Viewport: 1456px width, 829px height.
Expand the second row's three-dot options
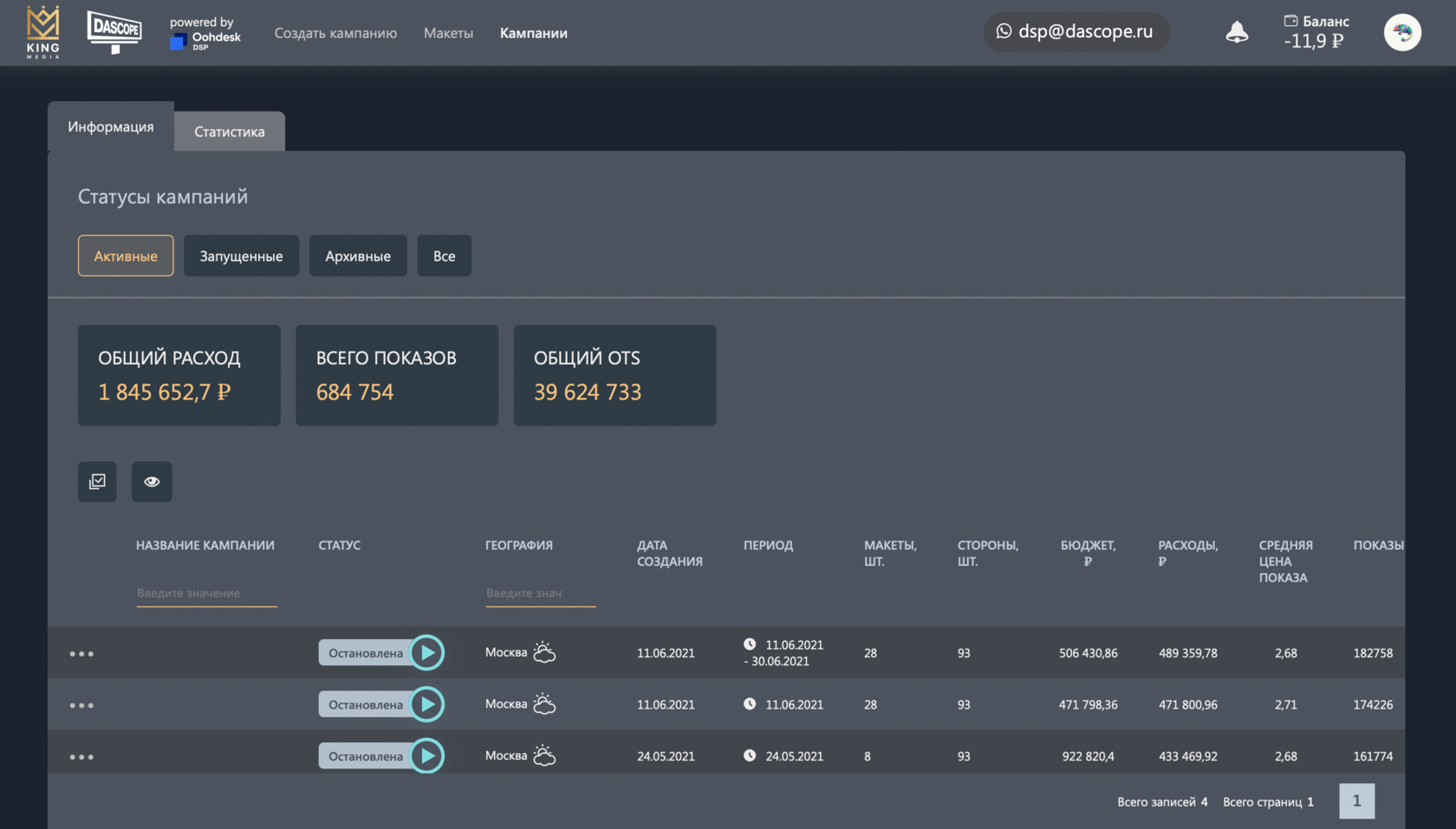(81, 705)
